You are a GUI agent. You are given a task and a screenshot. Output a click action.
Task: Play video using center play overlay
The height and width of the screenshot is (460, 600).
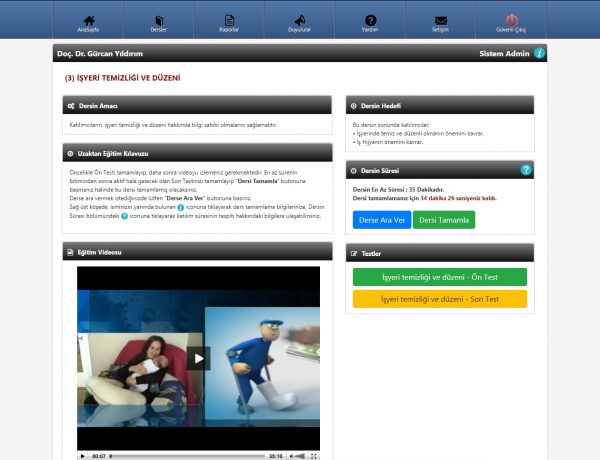199,358
